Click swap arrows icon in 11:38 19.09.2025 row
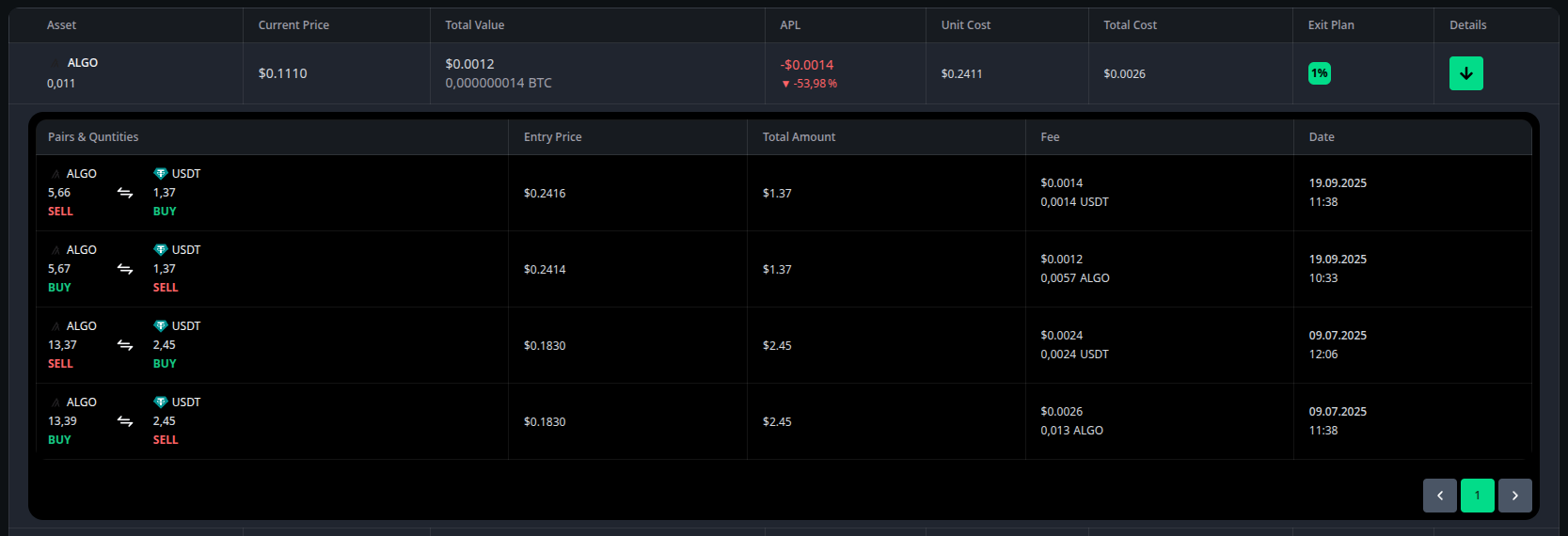Image resolution: width=1568 pixels, height=536 pixels. pyautogui.click(x=125, y=193)
